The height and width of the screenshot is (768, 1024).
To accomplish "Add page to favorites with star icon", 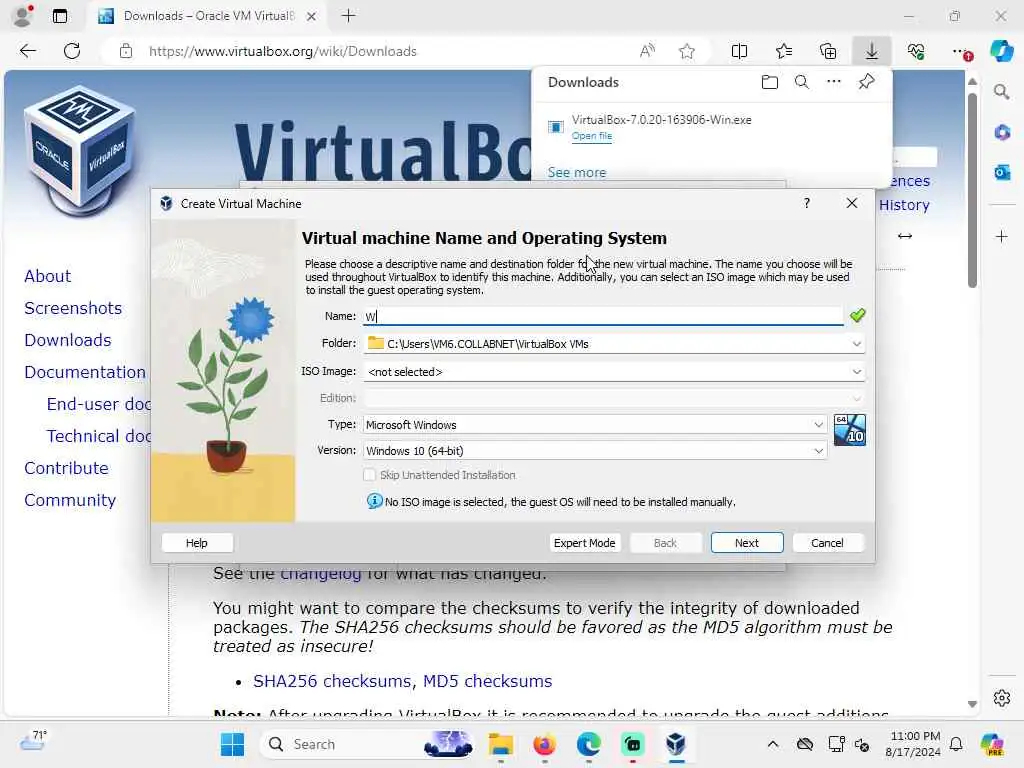I will click(686, 51).
